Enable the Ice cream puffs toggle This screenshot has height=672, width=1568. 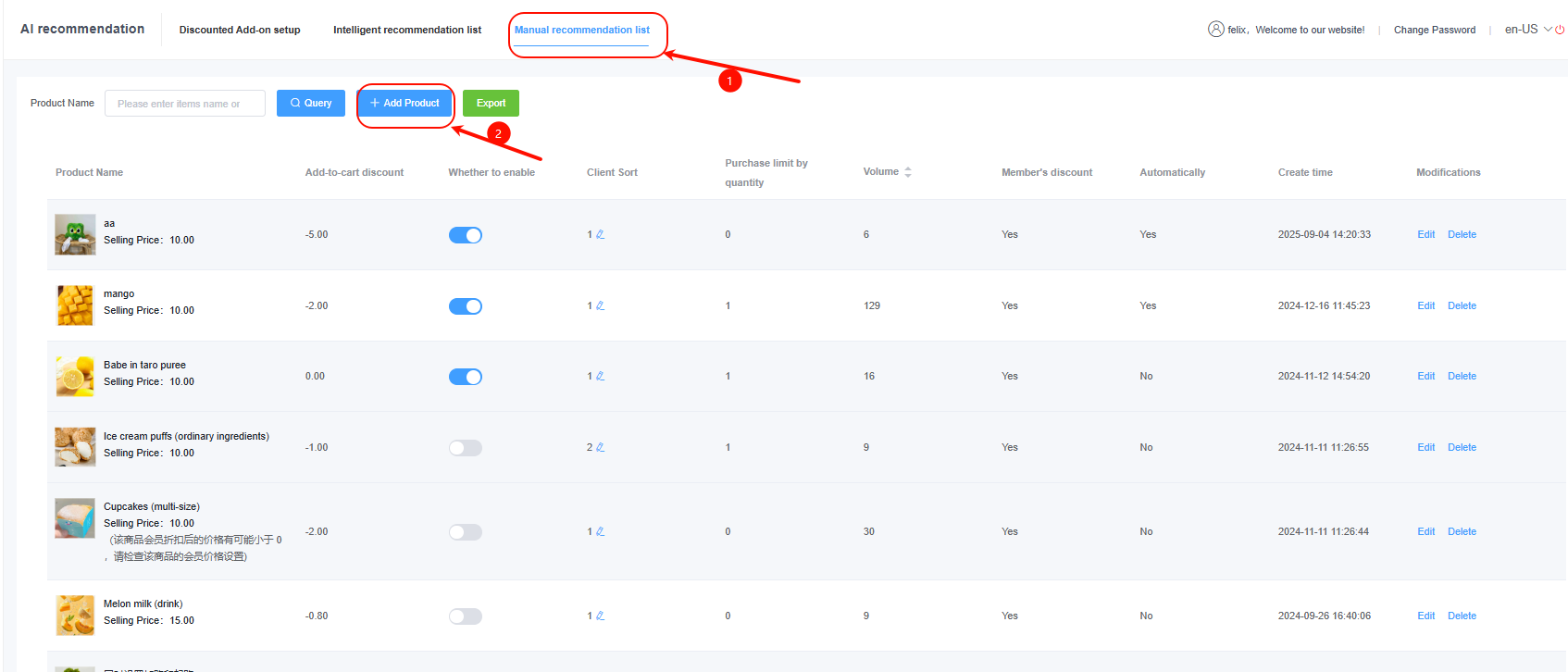pyautogui.click(x=465, y=448)
